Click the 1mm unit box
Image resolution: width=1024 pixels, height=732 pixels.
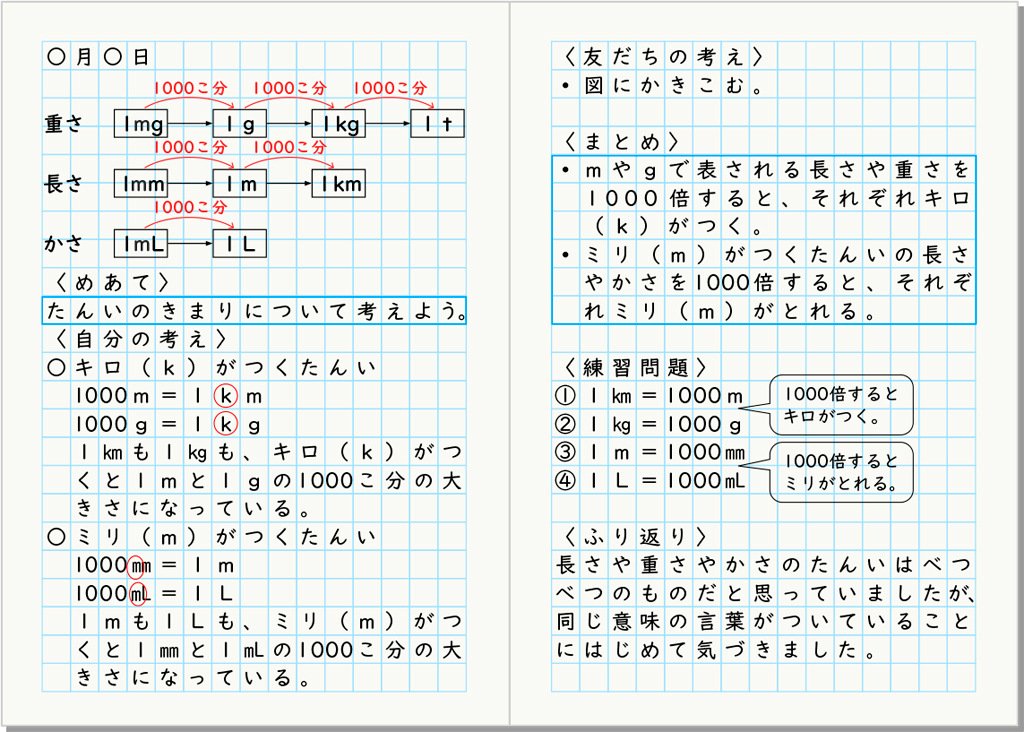tap(139, 183)
